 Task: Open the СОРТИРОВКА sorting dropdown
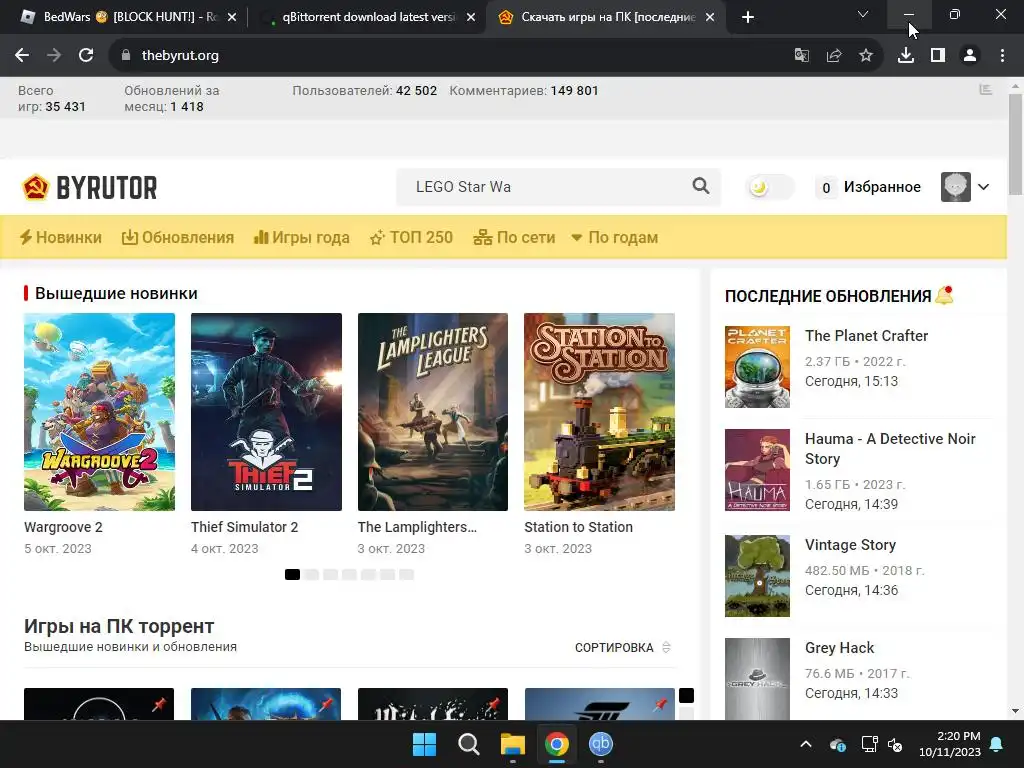[623, 647]
